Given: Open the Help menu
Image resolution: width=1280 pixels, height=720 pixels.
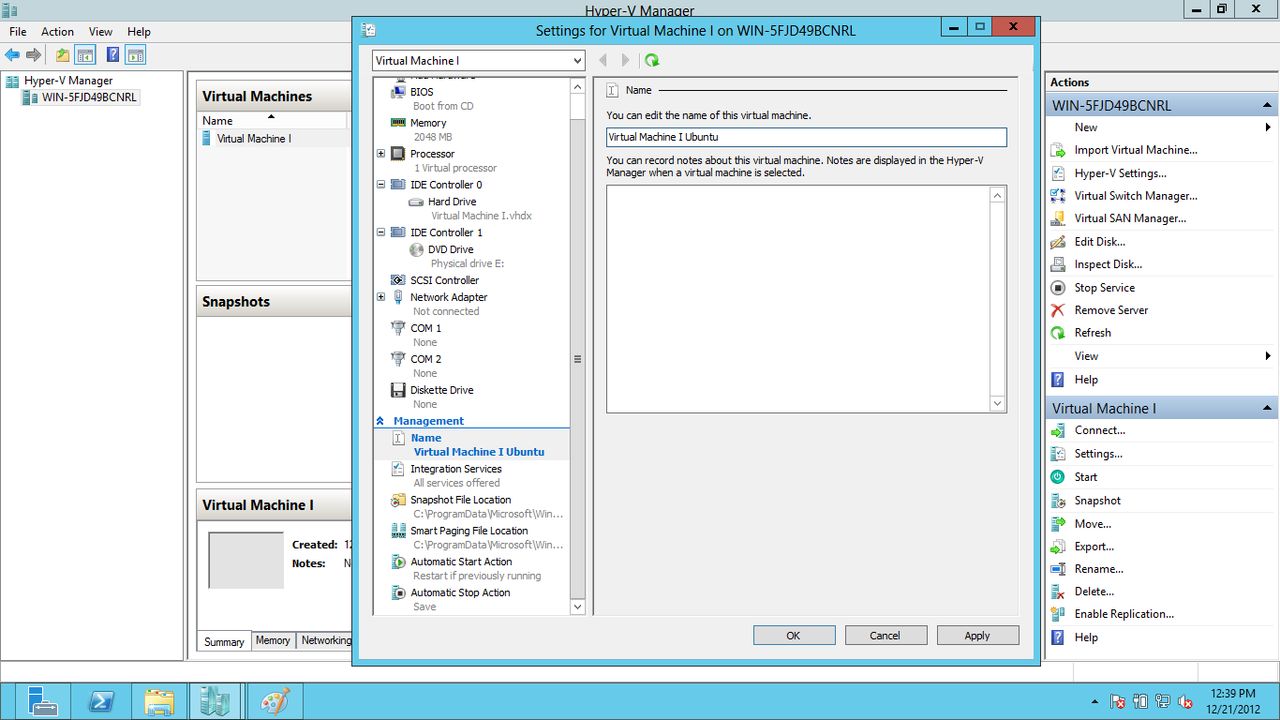Looking at the screenshot, I should (x=139, y=32).
